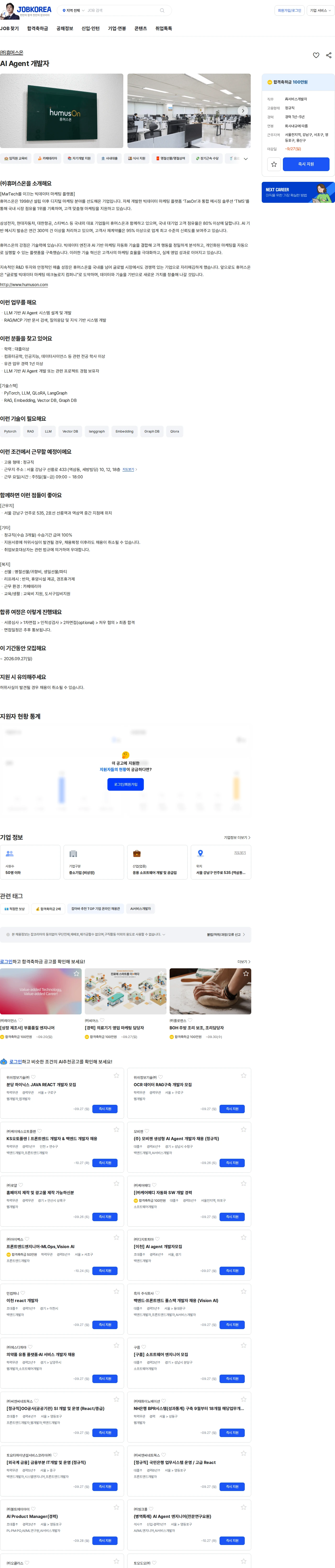Open the 합격축하금 menu
This screenshot has height=1568, width=335.
coord(37,29)
